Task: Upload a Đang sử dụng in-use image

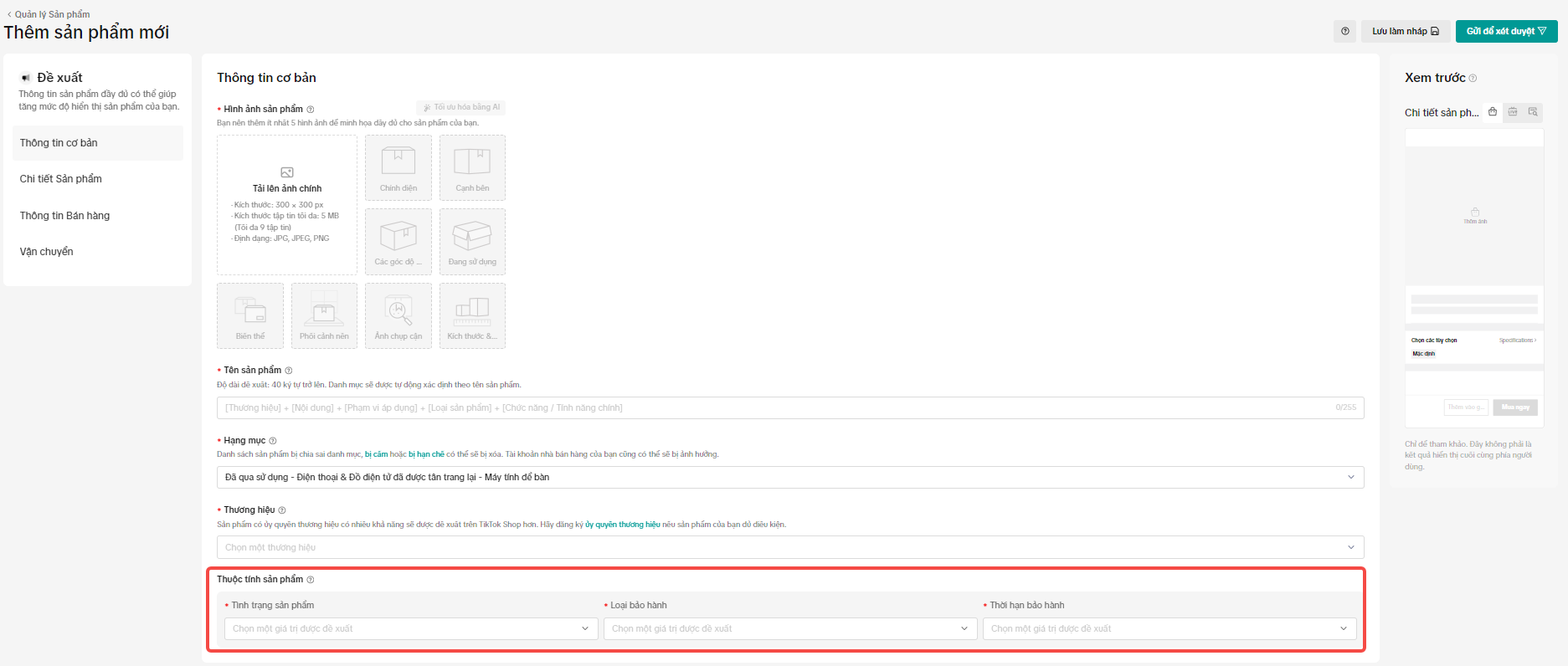Action: 472,242
